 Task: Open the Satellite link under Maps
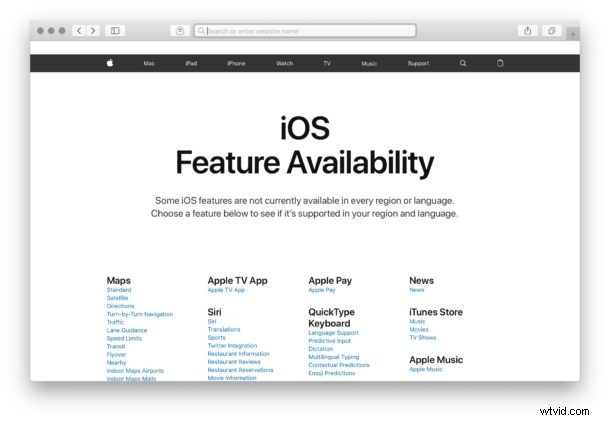tap(117, 298)
